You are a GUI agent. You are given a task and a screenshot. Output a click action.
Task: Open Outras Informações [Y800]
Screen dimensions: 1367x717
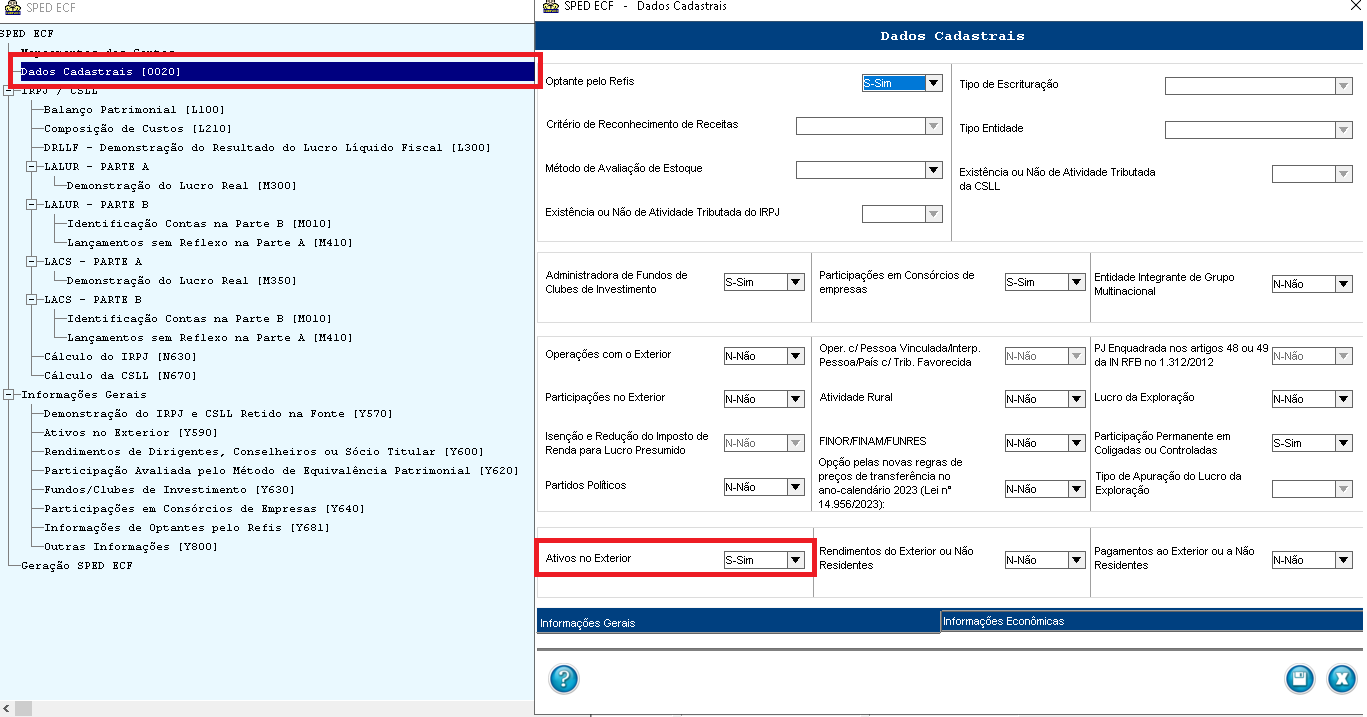pyautogui.click(x=130, y=546)
